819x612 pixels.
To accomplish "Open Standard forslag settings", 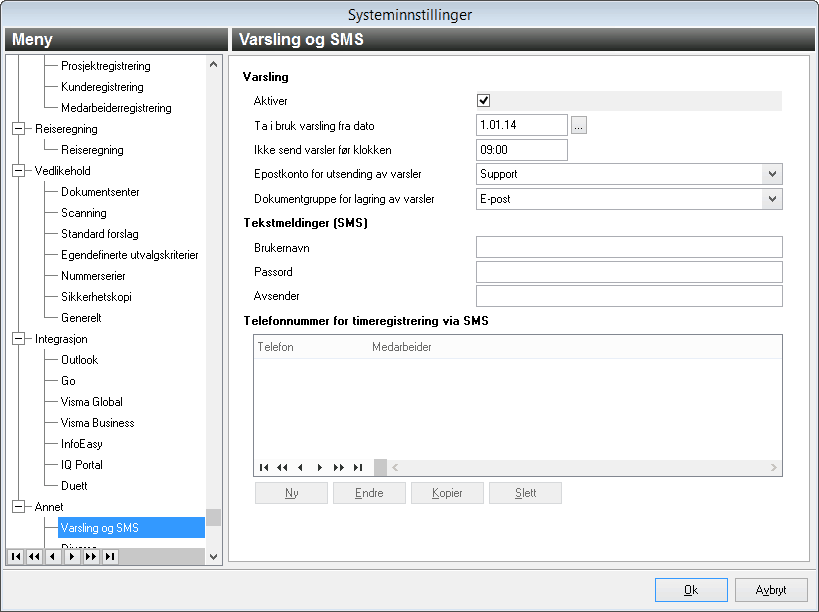I will [x=100, y=234].
